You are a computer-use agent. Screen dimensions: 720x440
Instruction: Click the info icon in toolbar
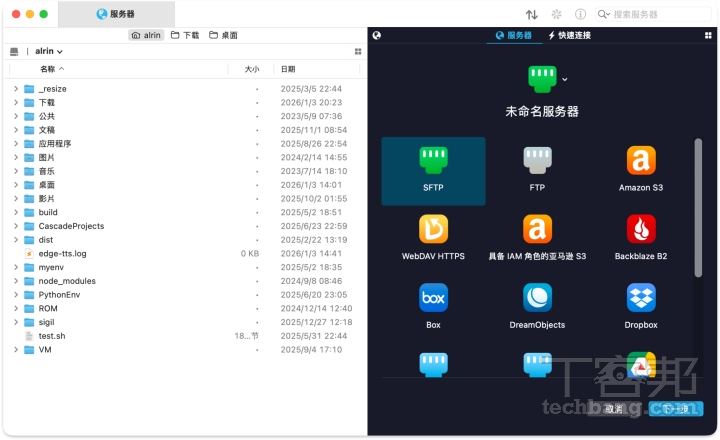click(580, 14)
